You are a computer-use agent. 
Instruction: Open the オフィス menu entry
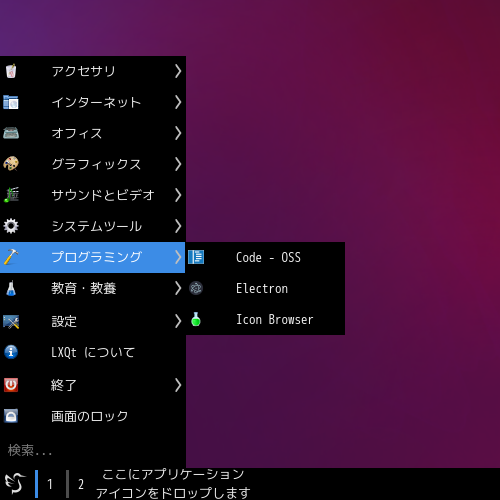[x=93, y=133]
